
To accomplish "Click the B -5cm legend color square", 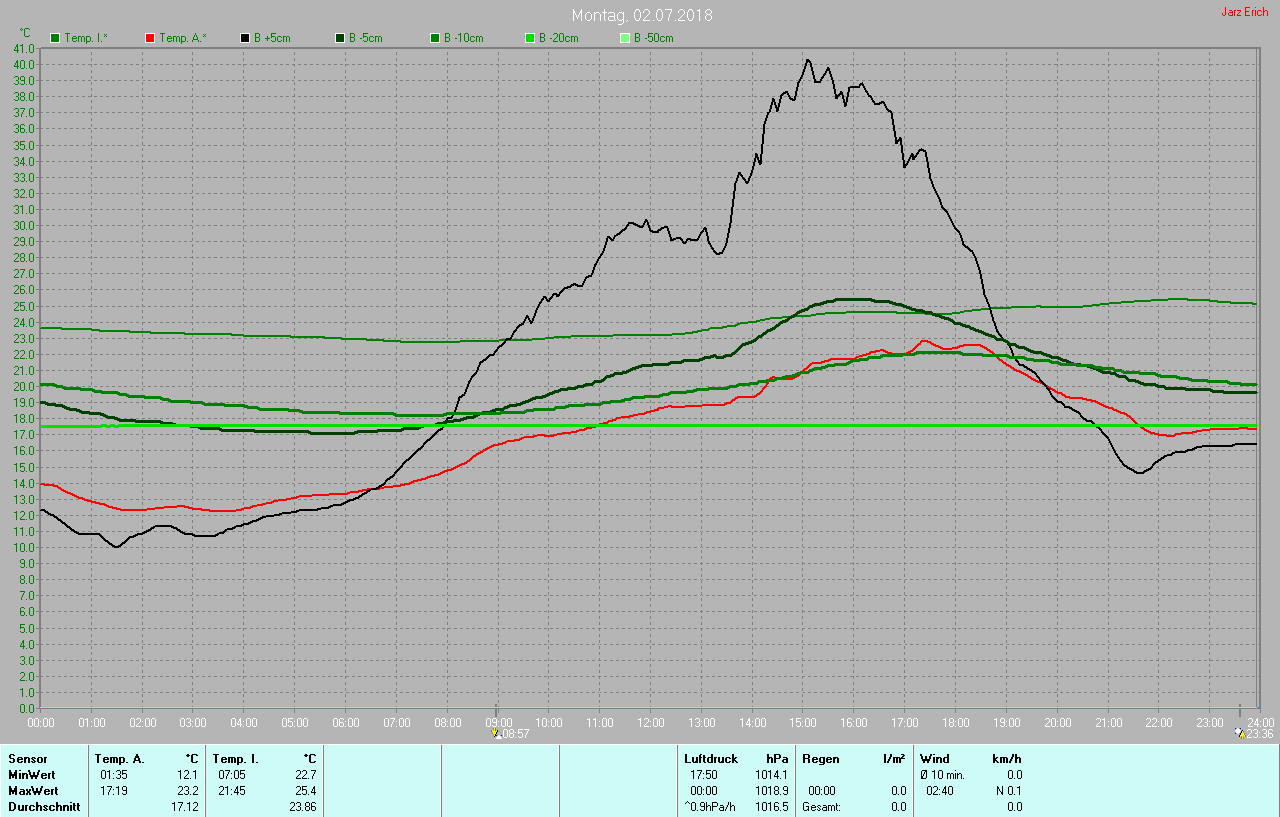I will [340, 38].
